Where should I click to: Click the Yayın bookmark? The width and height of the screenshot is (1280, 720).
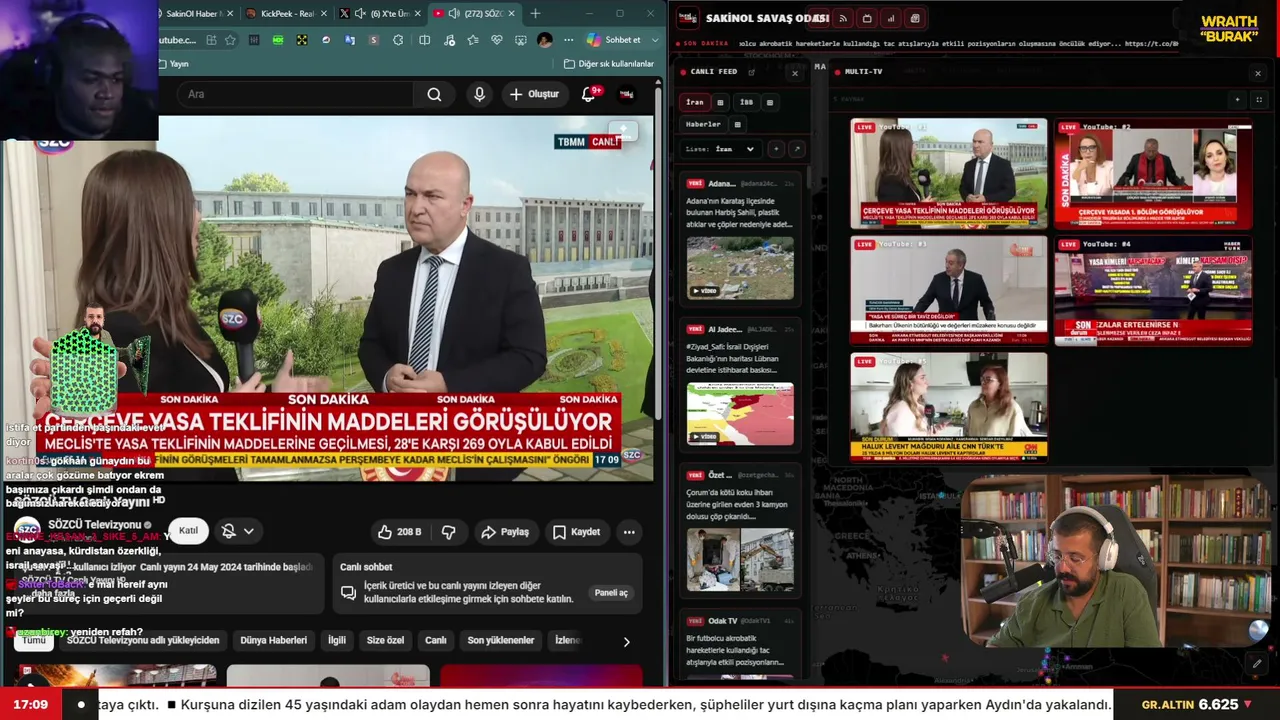tap(174, 64)
